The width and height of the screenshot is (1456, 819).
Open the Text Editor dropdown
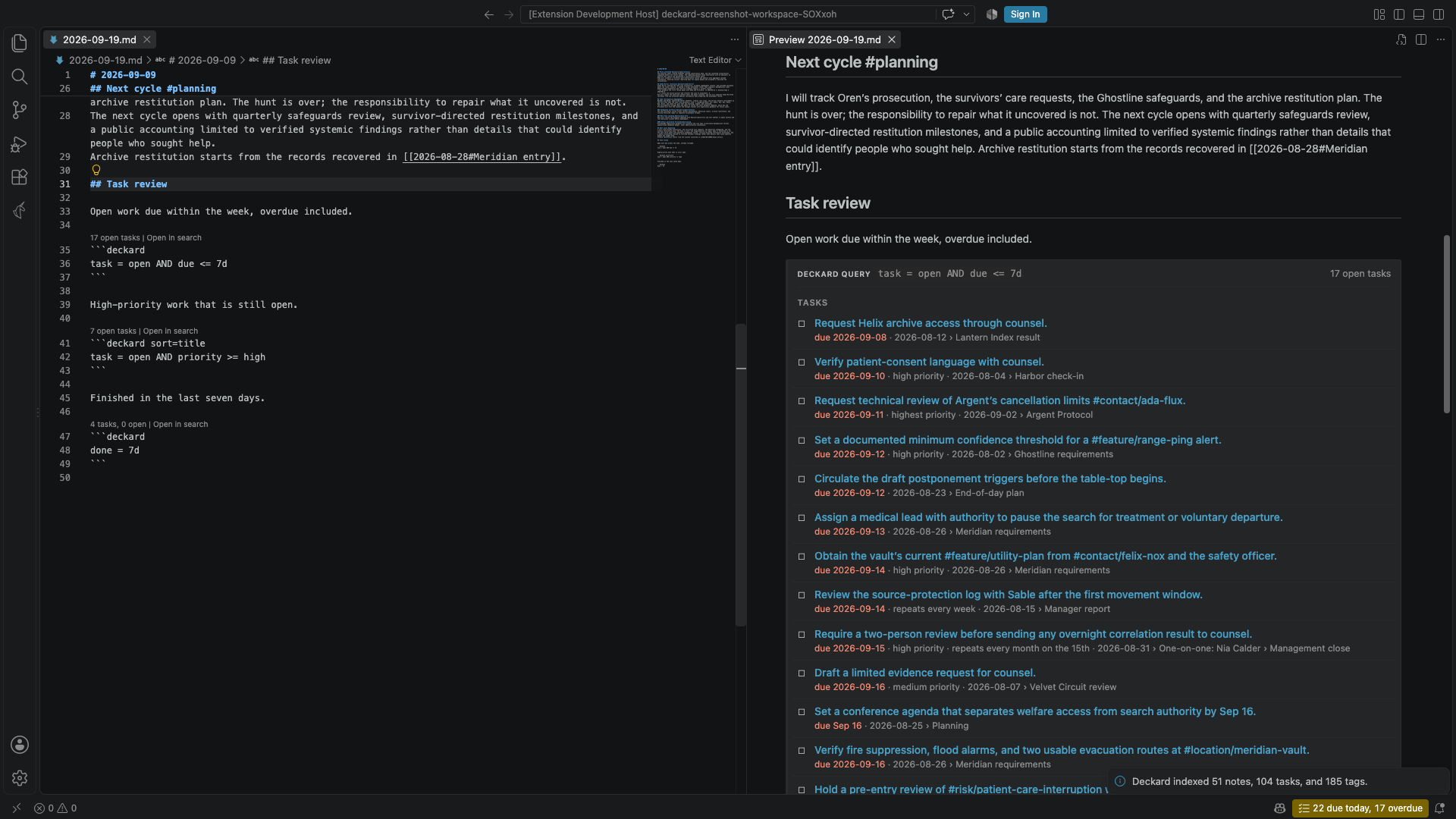tap(714, 60)
